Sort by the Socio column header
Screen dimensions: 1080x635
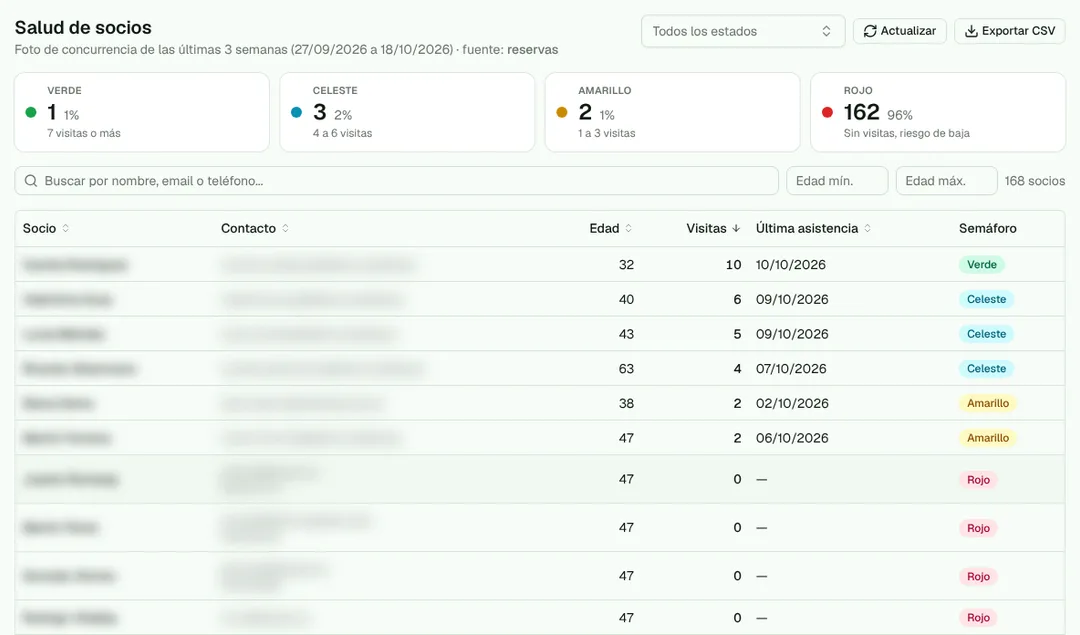(45, 228)
